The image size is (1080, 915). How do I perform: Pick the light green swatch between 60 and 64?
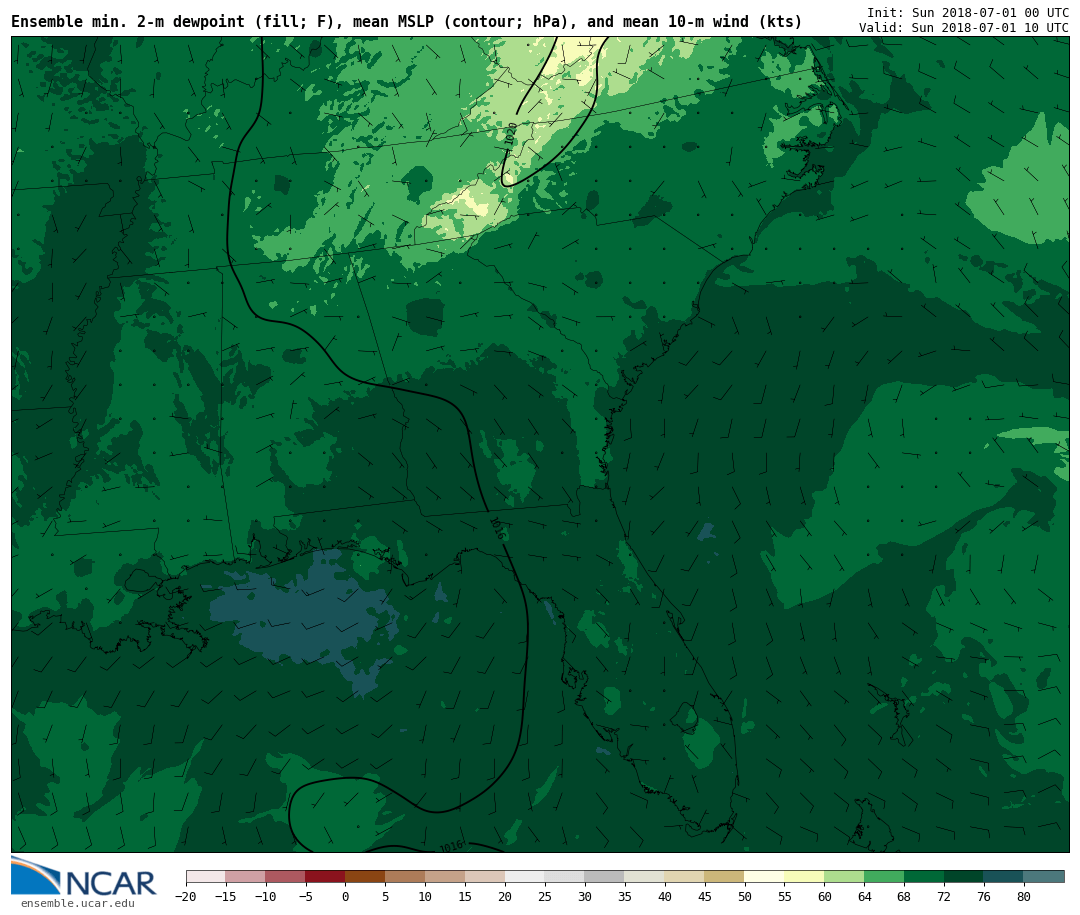(844, 877)
